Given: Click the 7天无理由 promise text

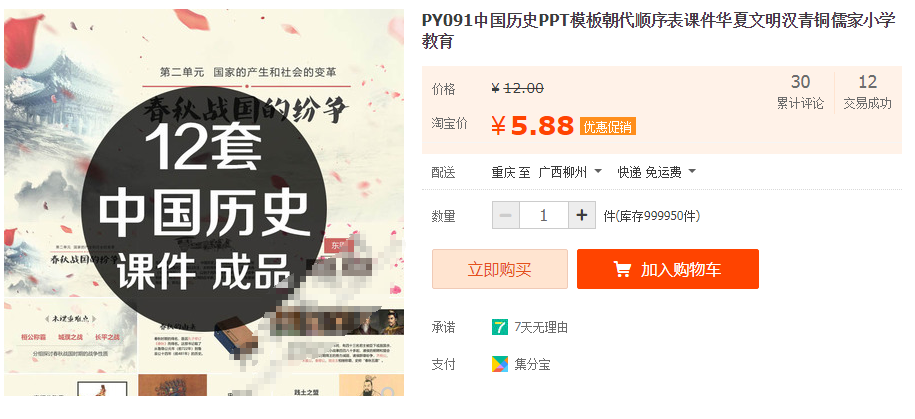Looking at the screenshot, I should (541, 327).
